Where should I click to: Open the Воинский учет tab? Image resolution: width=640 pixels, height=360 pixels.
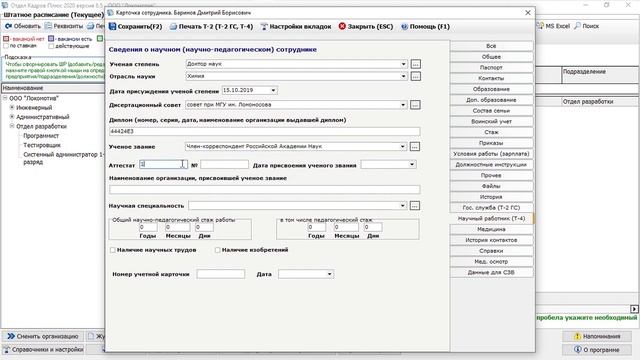491,121
